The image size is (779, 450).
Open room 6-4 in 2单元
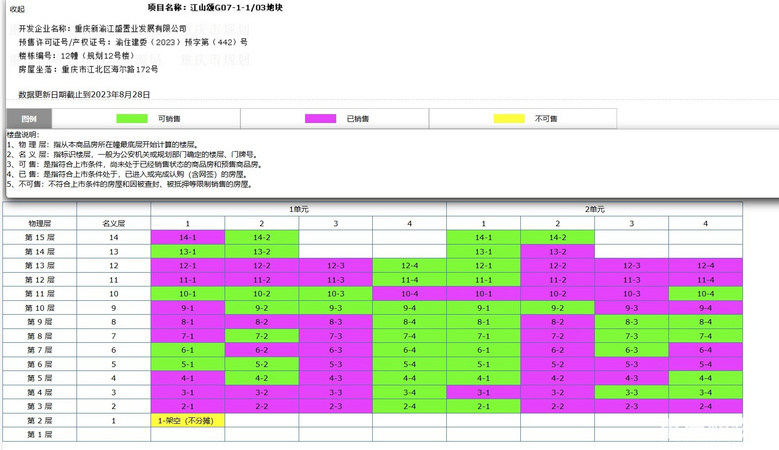pos(705,350)
